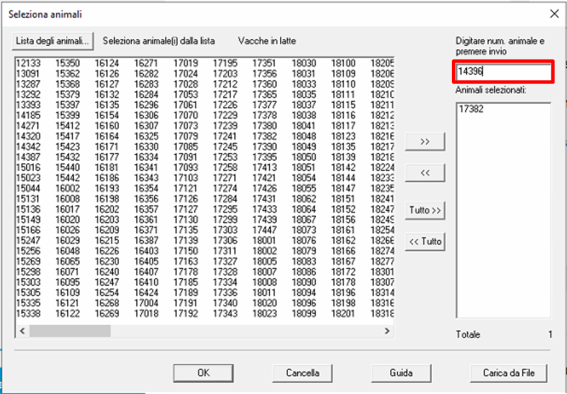Select animal 18224 in the list
This screenshot has width=567, height=394.
(382, 168)
